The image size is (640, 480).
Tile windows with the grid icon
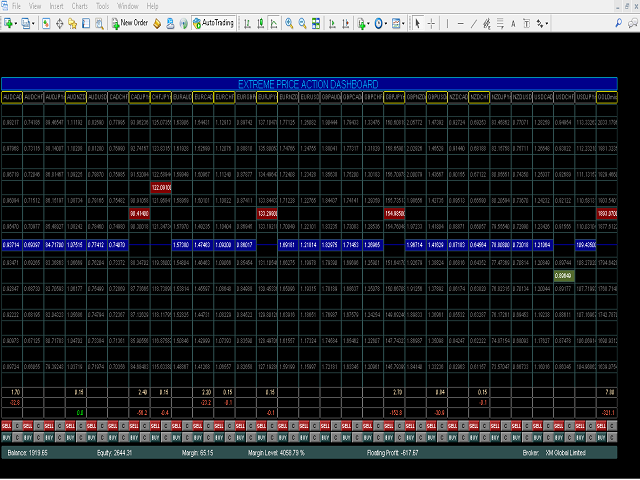coord(316,23)
